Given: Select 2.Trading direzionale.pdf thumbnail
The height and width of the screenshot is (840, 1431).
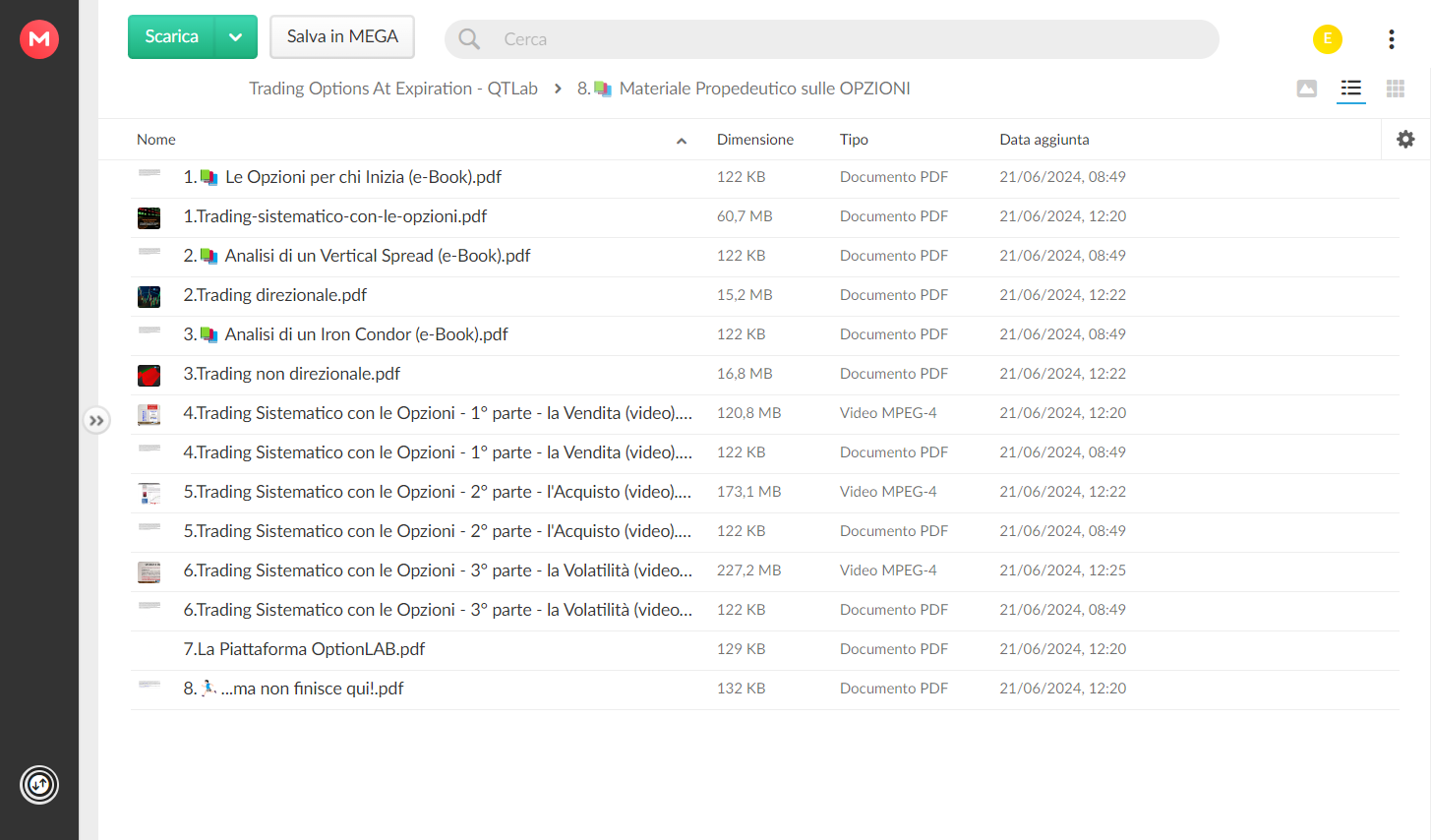Looking at the screenshot, I should [x=149, y=296].
